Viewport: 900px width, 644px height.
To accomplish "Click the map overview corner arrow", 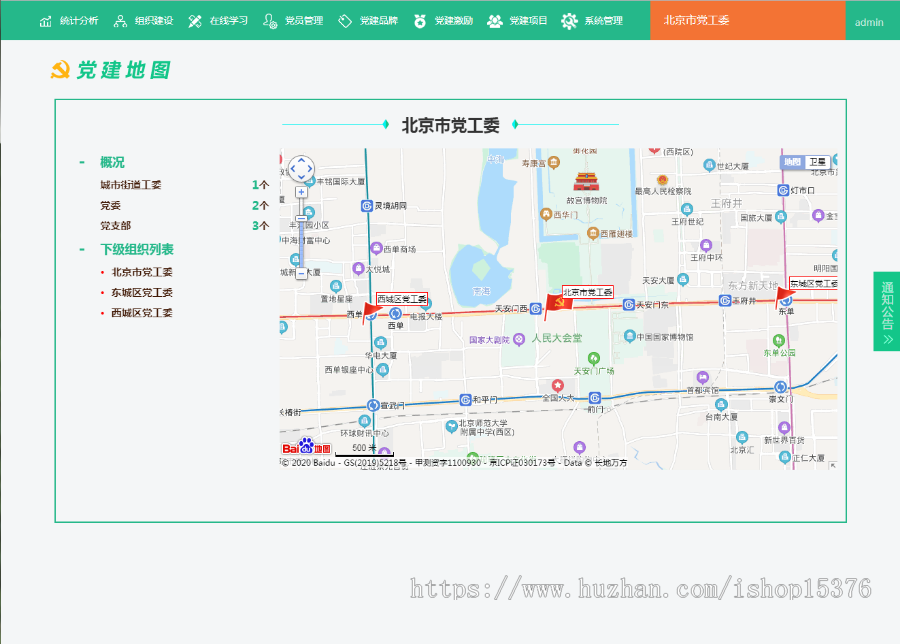I will [x=833, y=465].
